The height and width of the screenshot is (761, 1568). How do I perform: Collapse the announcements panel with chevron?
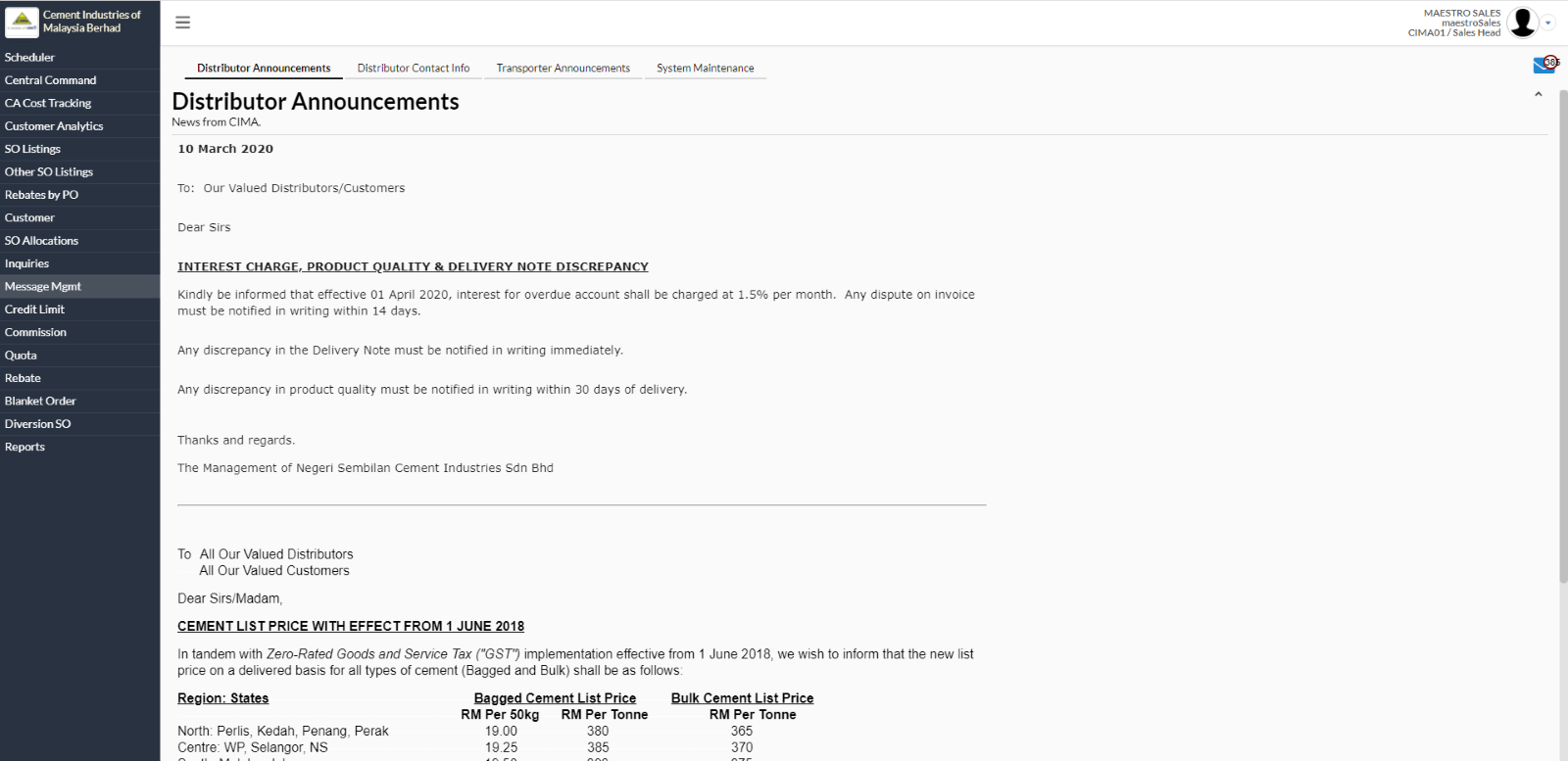(x=1539, y=94)
